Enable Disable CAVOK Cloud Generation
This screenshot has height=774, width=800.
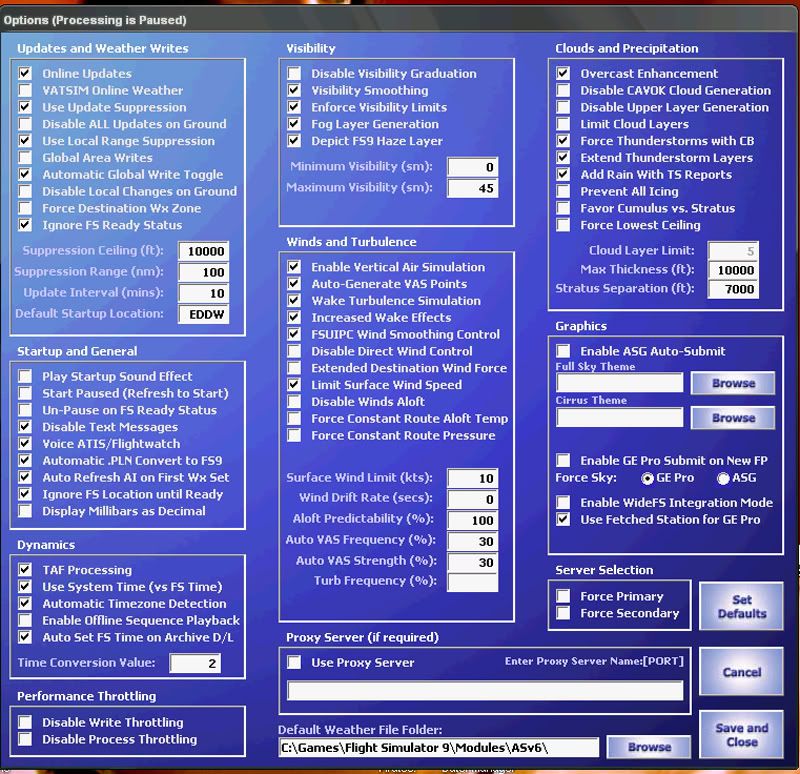pyautogui.click(x=563, y=90)
